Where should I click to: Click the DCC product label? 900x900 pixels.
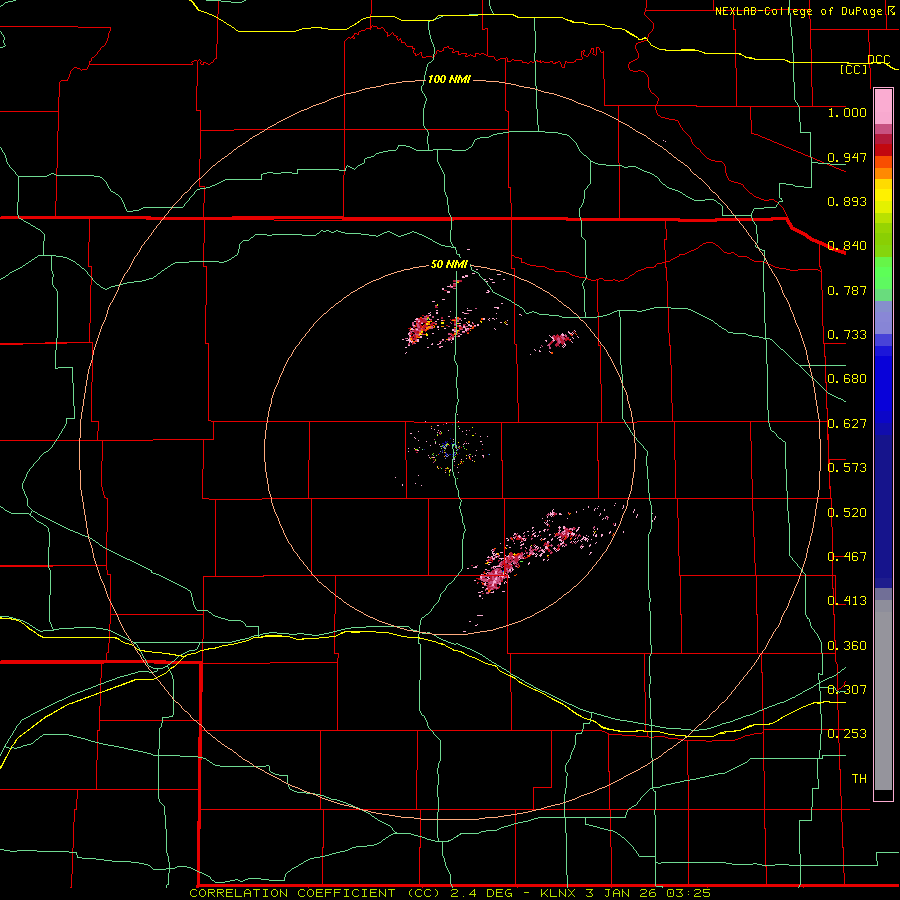click(x=878, y=59)
